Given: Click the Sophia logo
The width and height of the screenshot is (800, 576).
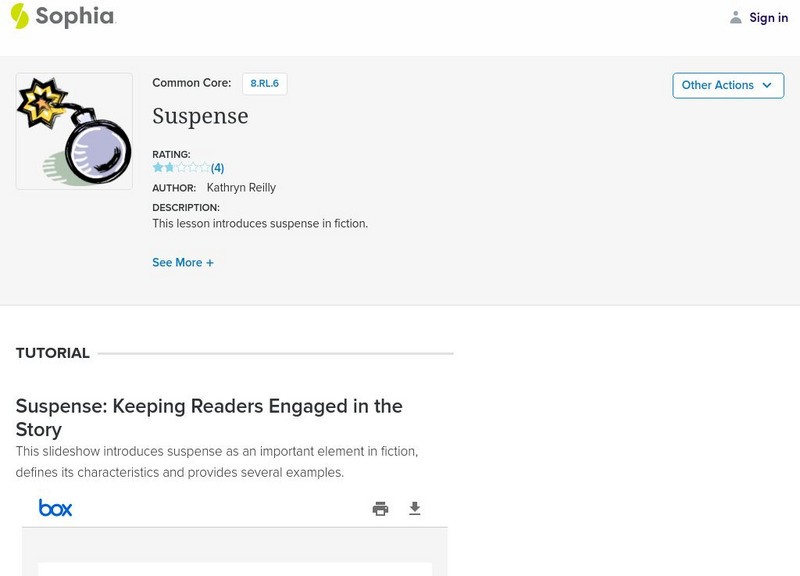Looking at the screenshot, I should pos(62,16).
